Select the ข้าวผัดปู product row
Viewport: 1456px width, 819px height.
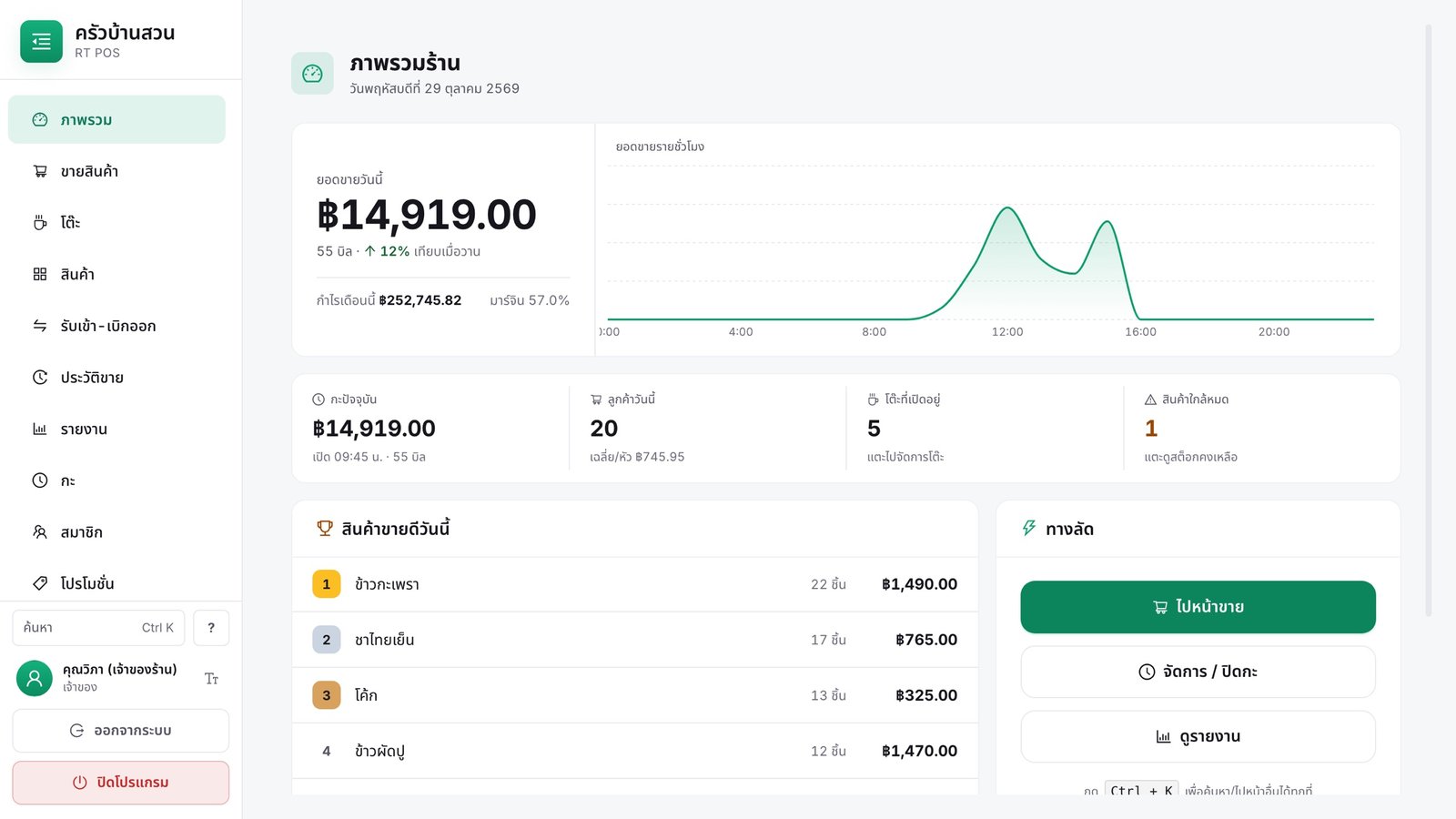tap(635, 751)
